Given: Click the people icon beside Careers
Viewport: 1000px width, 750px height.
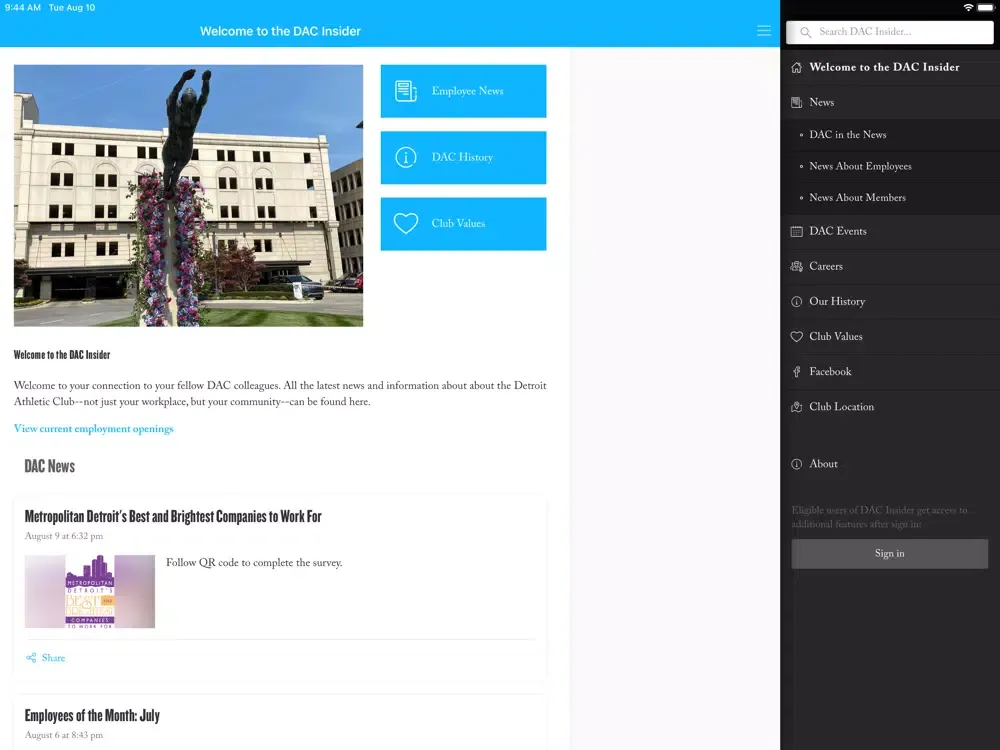Looking at the screenshot, I should [797, 267].
